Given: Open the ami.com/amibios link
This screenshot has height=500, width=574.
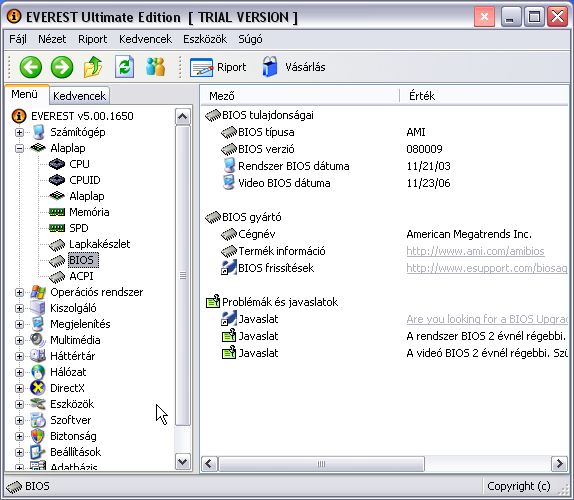Looking at the screenshot, I should point(475,251).
